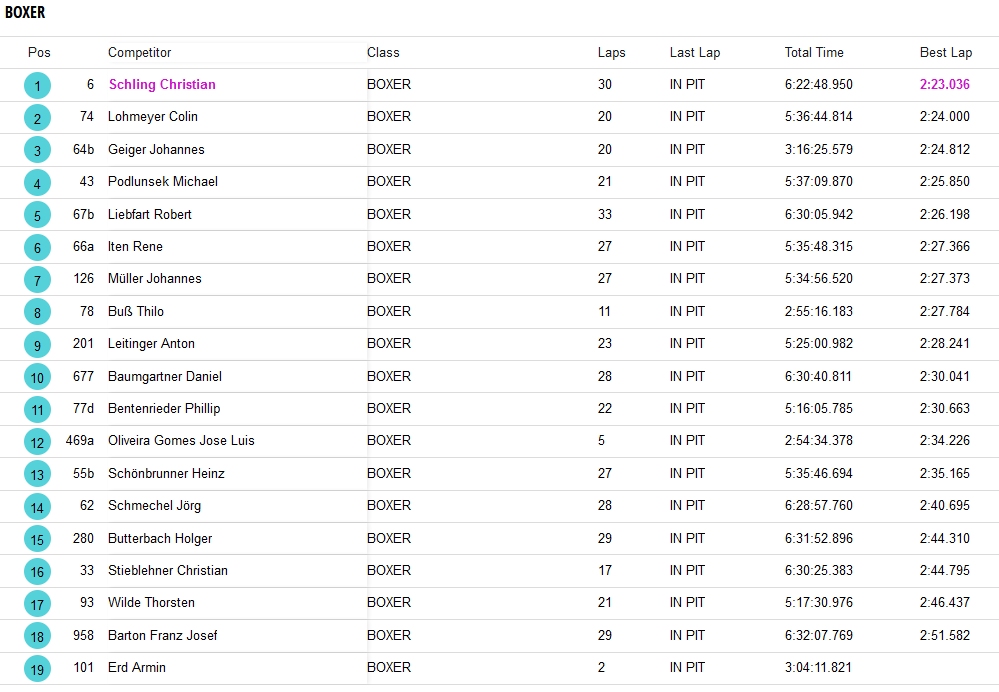Select Barton Franz Josef competitor name
The width and height of the screenshot is (999, 692).
pos(162,636)
